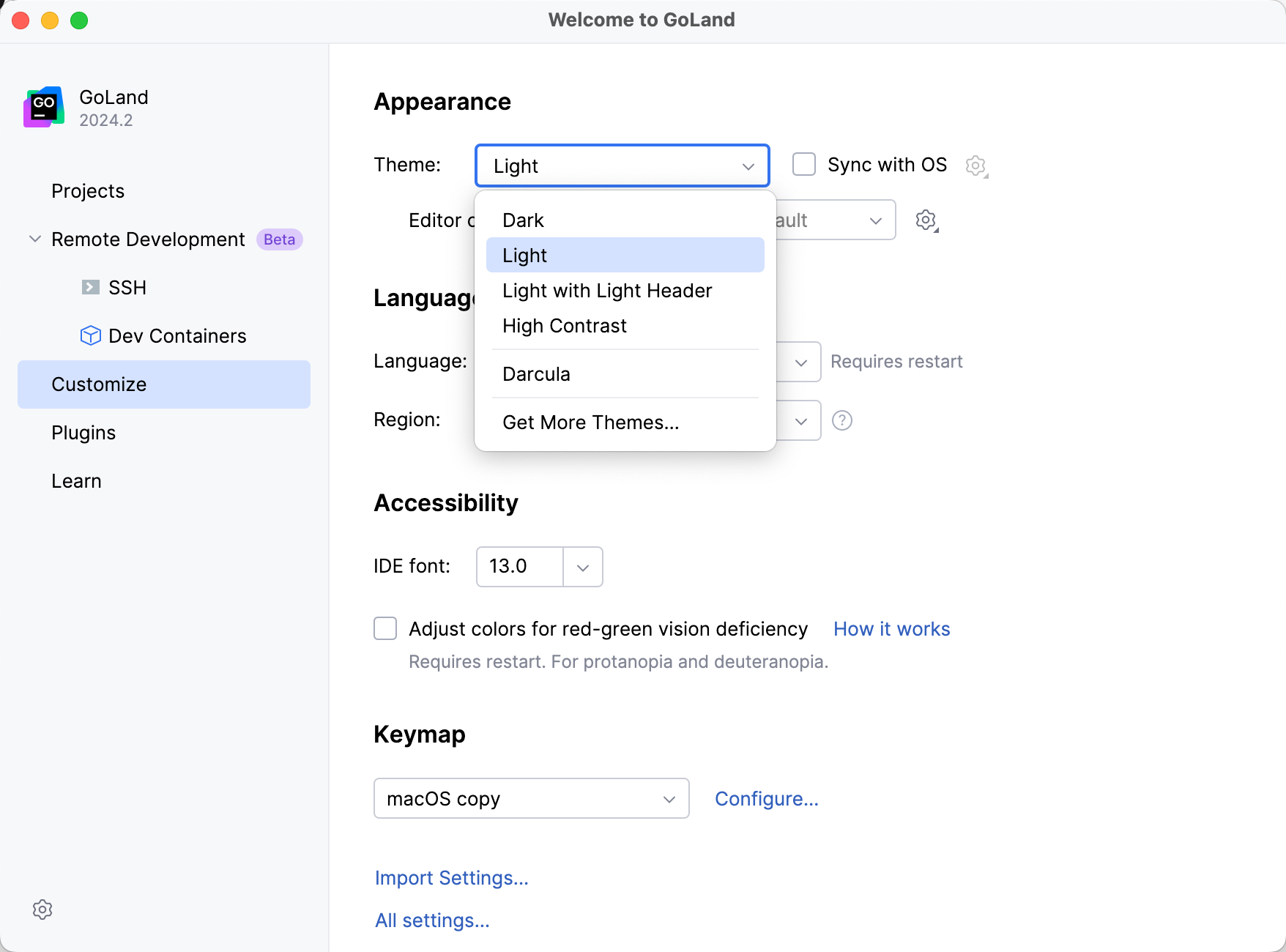The image size is (1286, 952).
Task: Open the IDE font size dropdown arrow
Action: [583, 567]
